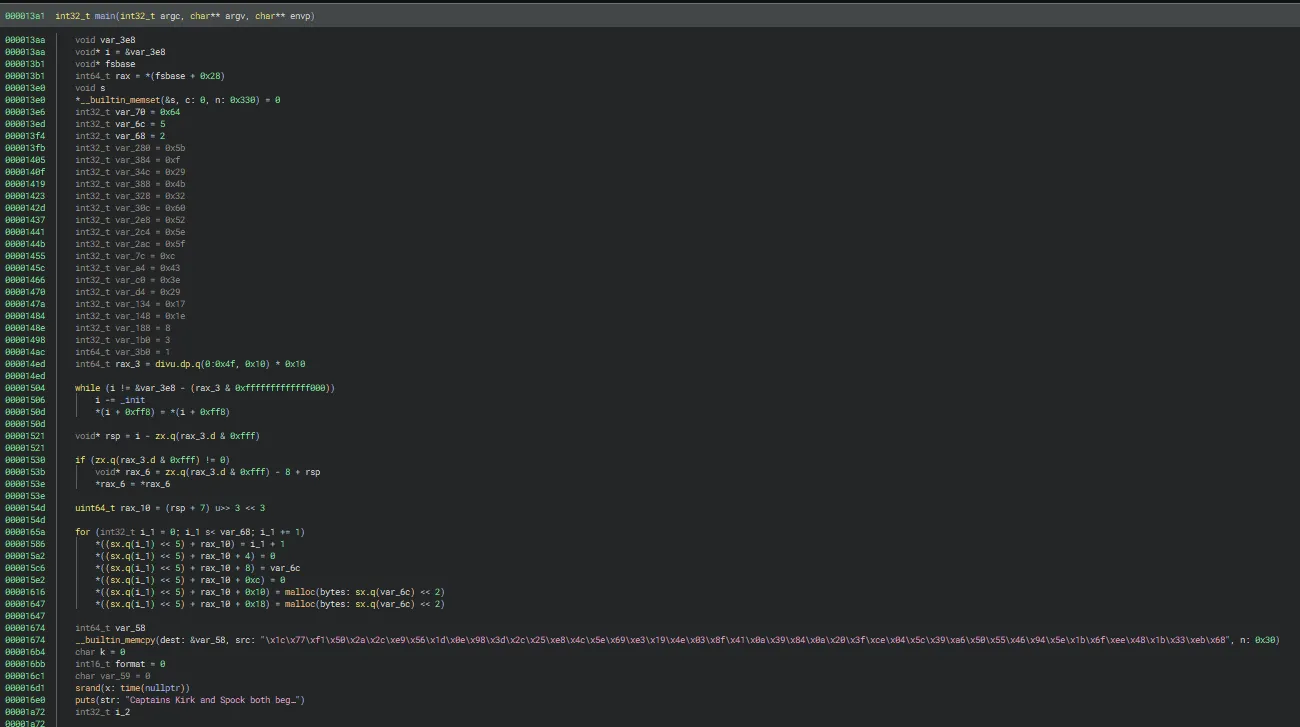Select the '*(i + 0xff8) = *(i + 0xff8)' line

[x=163, y=412]
